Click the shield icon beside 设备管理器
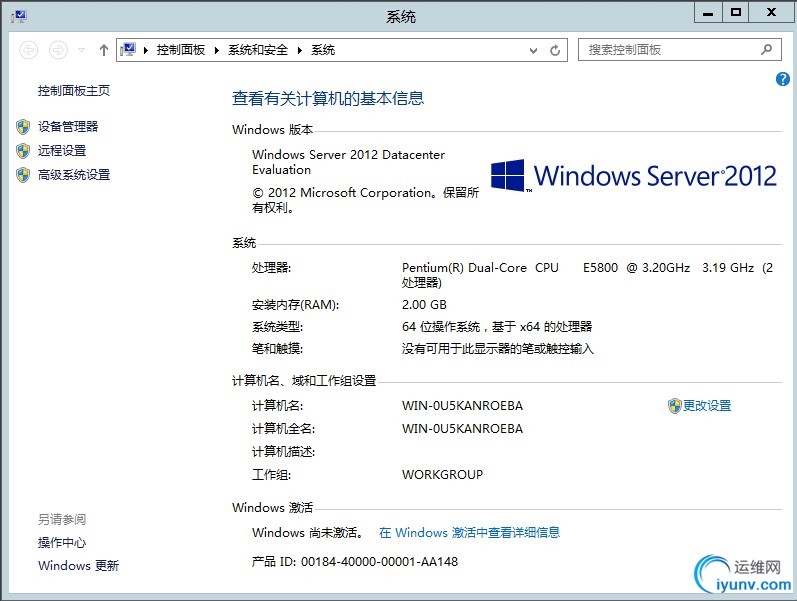 click(x=23, y=127)
